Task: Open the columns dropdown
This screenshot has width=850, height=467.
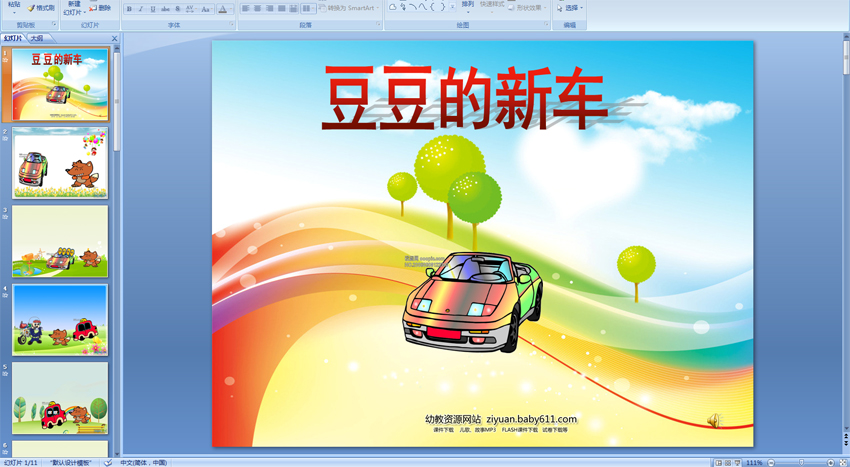Action: pyautogui.click(x=308, y=9)
